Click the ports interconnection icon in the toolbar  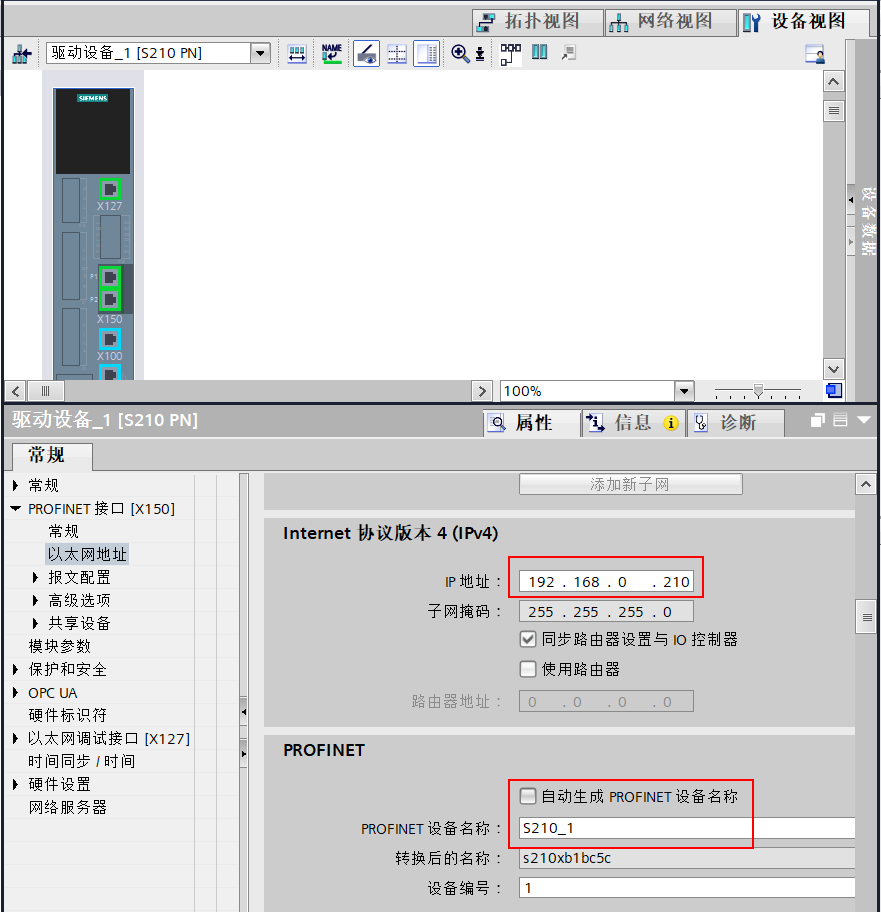click(x=509, y=53)
